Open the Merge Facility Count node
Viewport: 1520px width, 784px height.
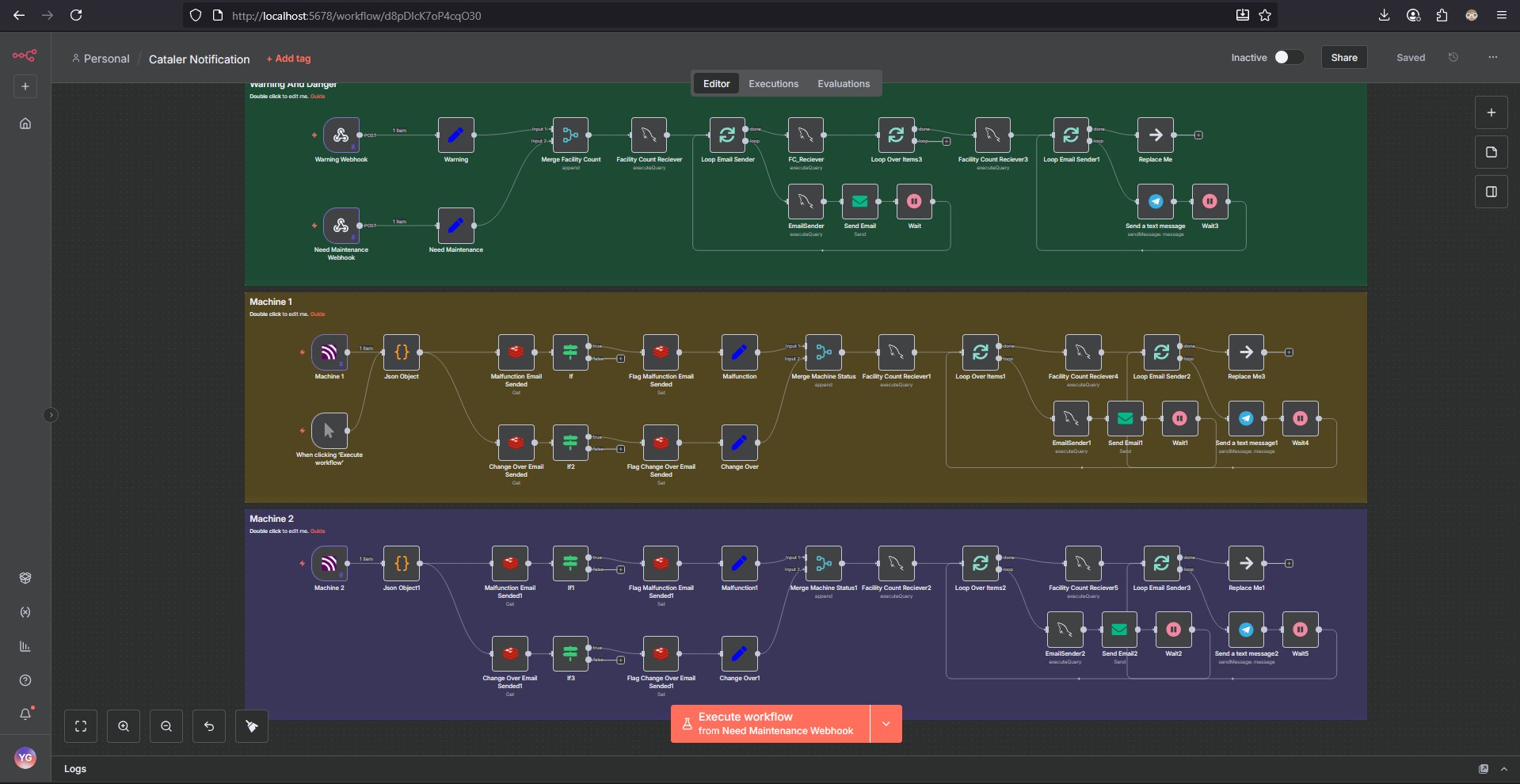pos(570,135)
